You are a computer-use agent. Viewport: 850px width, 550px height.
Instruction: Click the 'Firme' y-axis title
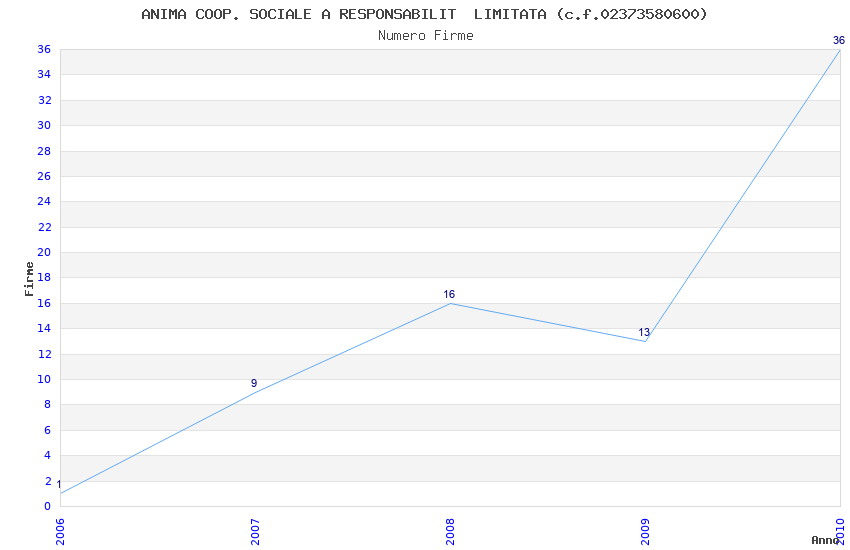tap(29, 279)
